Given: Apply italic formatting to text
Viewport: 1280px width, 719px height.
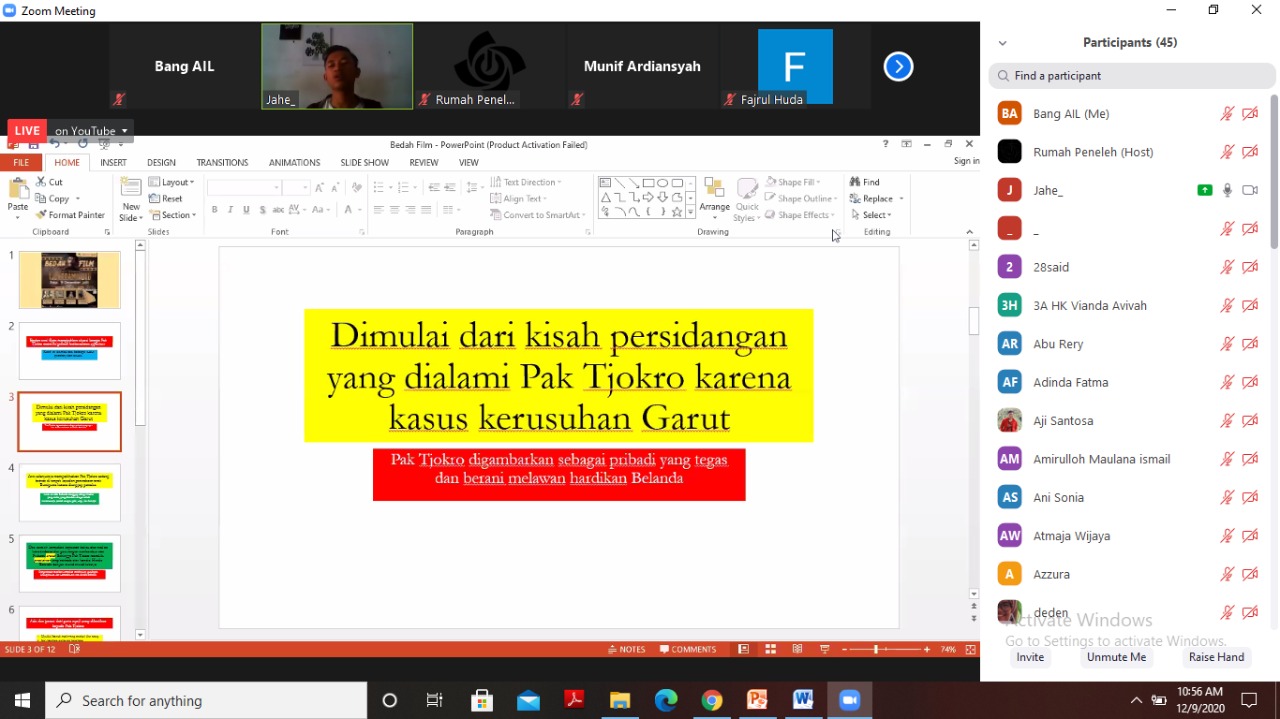Looking at the screenshot, I should [229, 210].
